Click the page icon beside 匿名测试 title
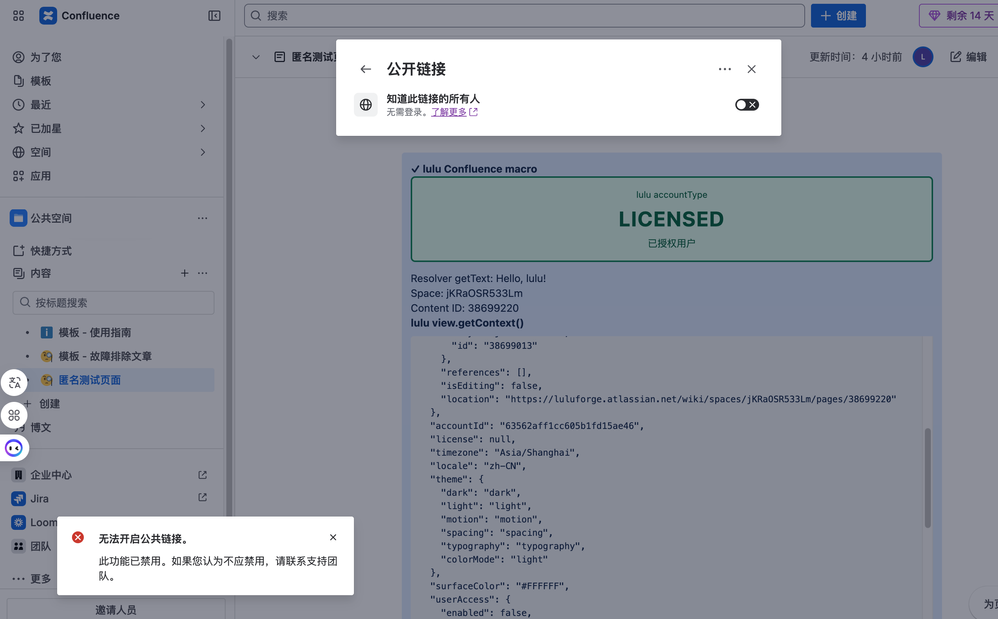The width and height of the screenshot is (998, 619). point(279,57)
